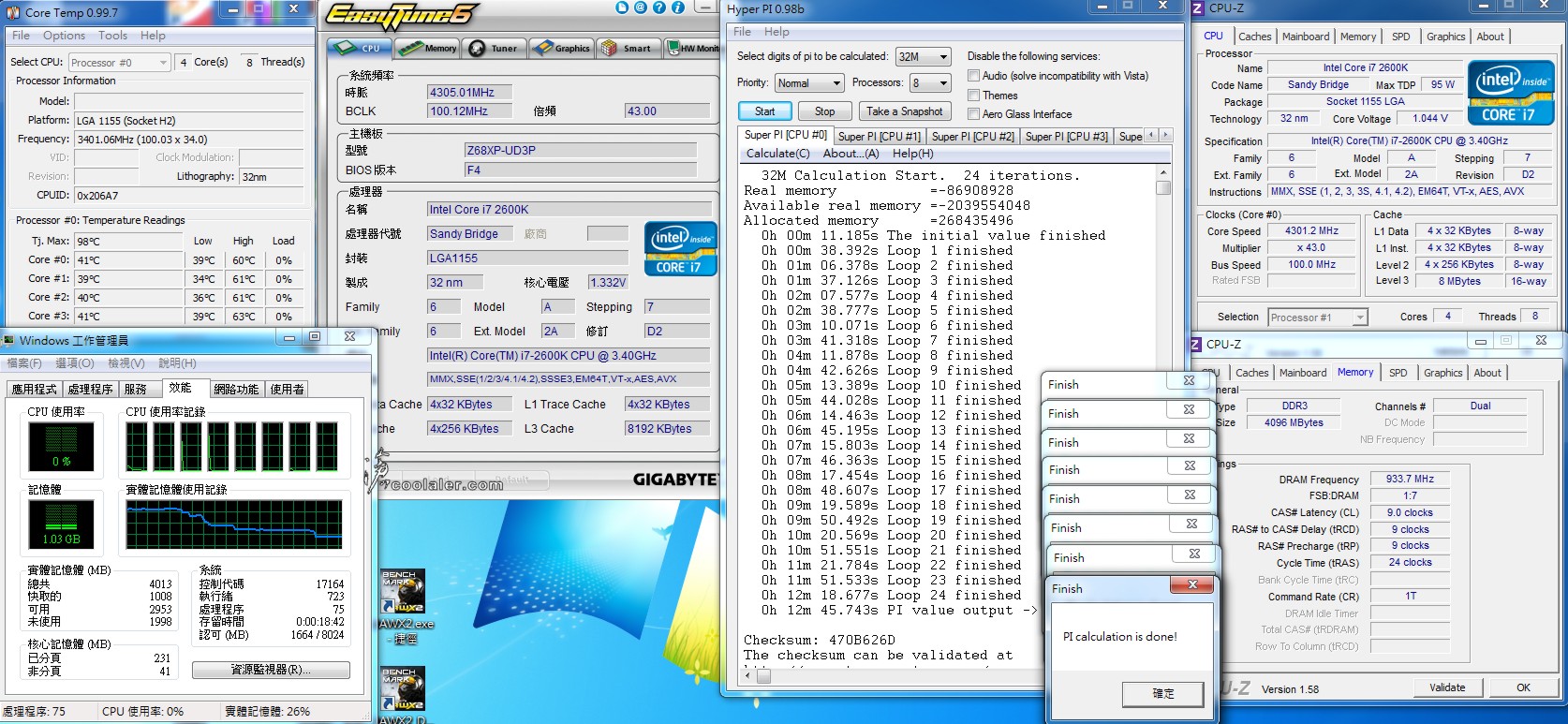1568x724 pixels.
Task: Select Super PI [CPU #2] tab
Action: (972, 136)
